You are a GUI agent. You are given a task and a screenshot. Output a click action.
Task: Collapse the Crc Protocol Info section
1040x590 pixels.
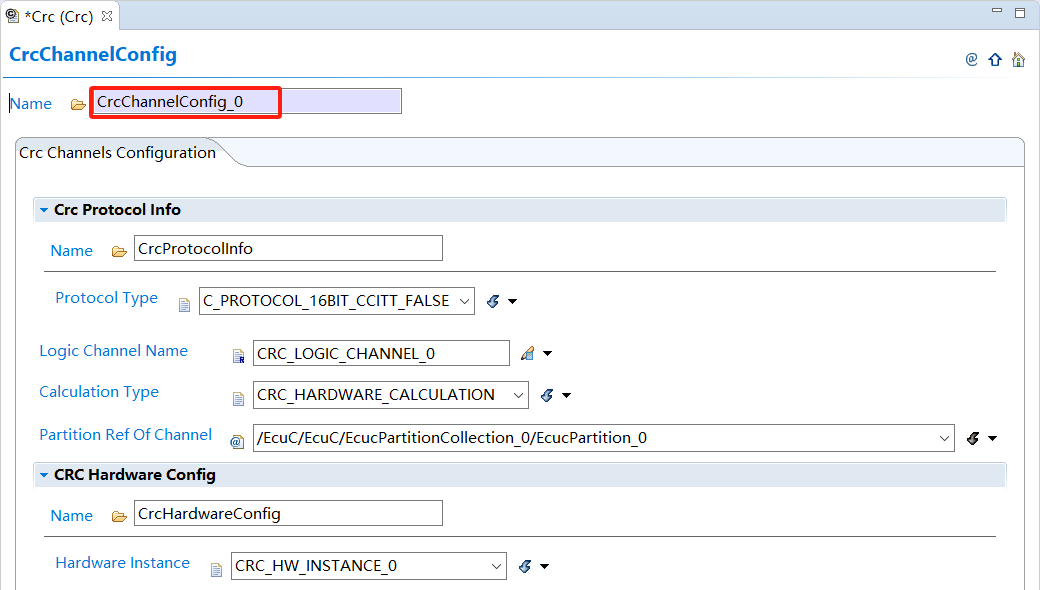pos(44,210)
